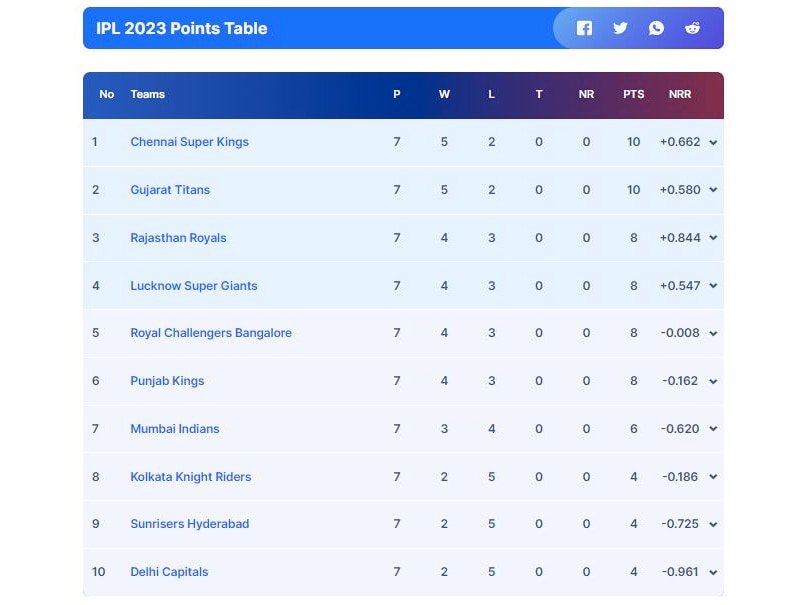Screen dimensions: 806x605
Task: Click the NRR column header
Action: click(x=680, y=94)
